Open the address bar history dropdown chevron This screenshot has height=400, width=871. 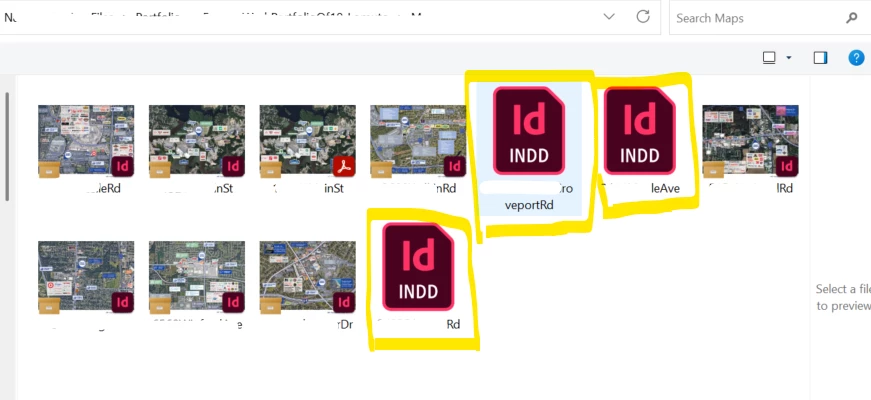click(609, 17)
